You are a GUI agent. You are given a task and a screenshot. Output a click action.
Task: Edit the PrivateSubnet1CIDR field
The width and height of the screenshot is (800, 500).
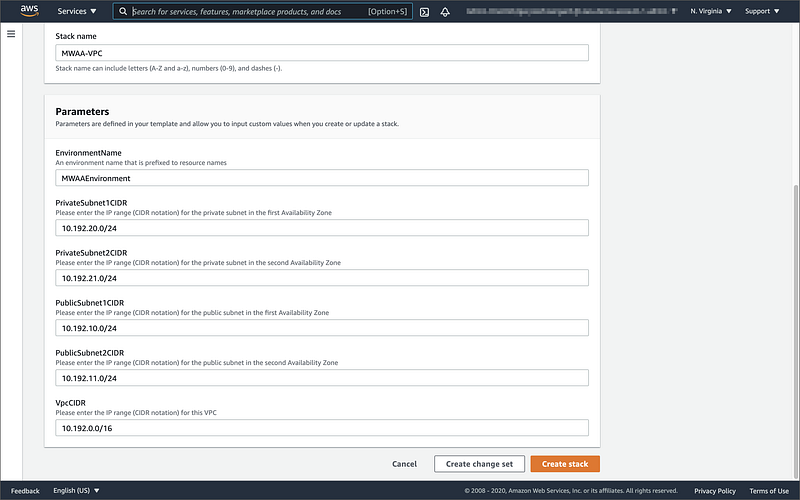pos(322,228)
